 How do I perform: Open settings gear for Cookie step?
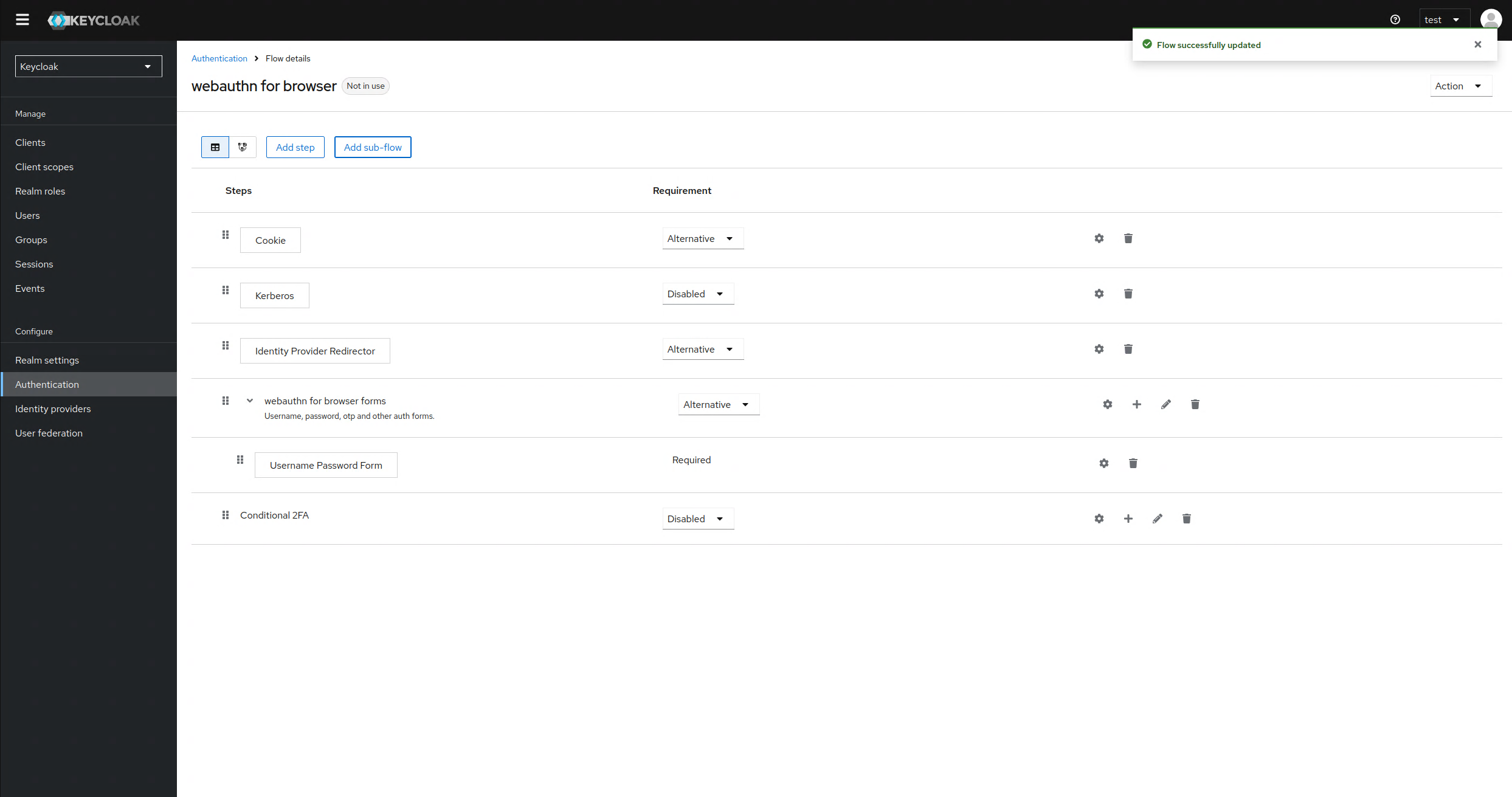pos(1099,238)
